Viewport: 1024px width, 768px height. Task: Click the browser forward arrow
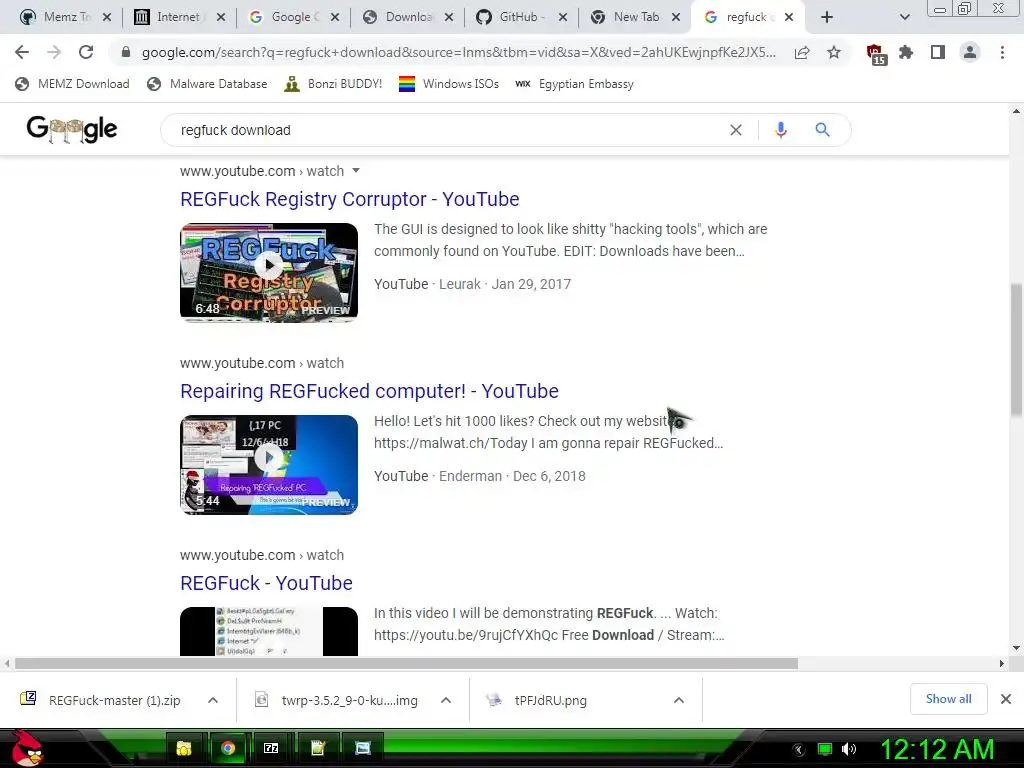(x=54, y=52)
